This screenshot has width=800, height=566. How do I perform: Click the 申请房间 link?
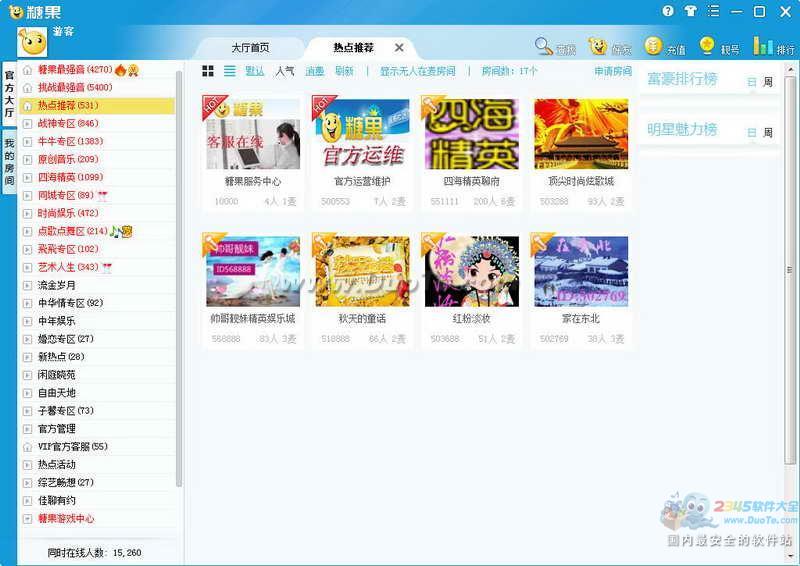coord(612,72)
